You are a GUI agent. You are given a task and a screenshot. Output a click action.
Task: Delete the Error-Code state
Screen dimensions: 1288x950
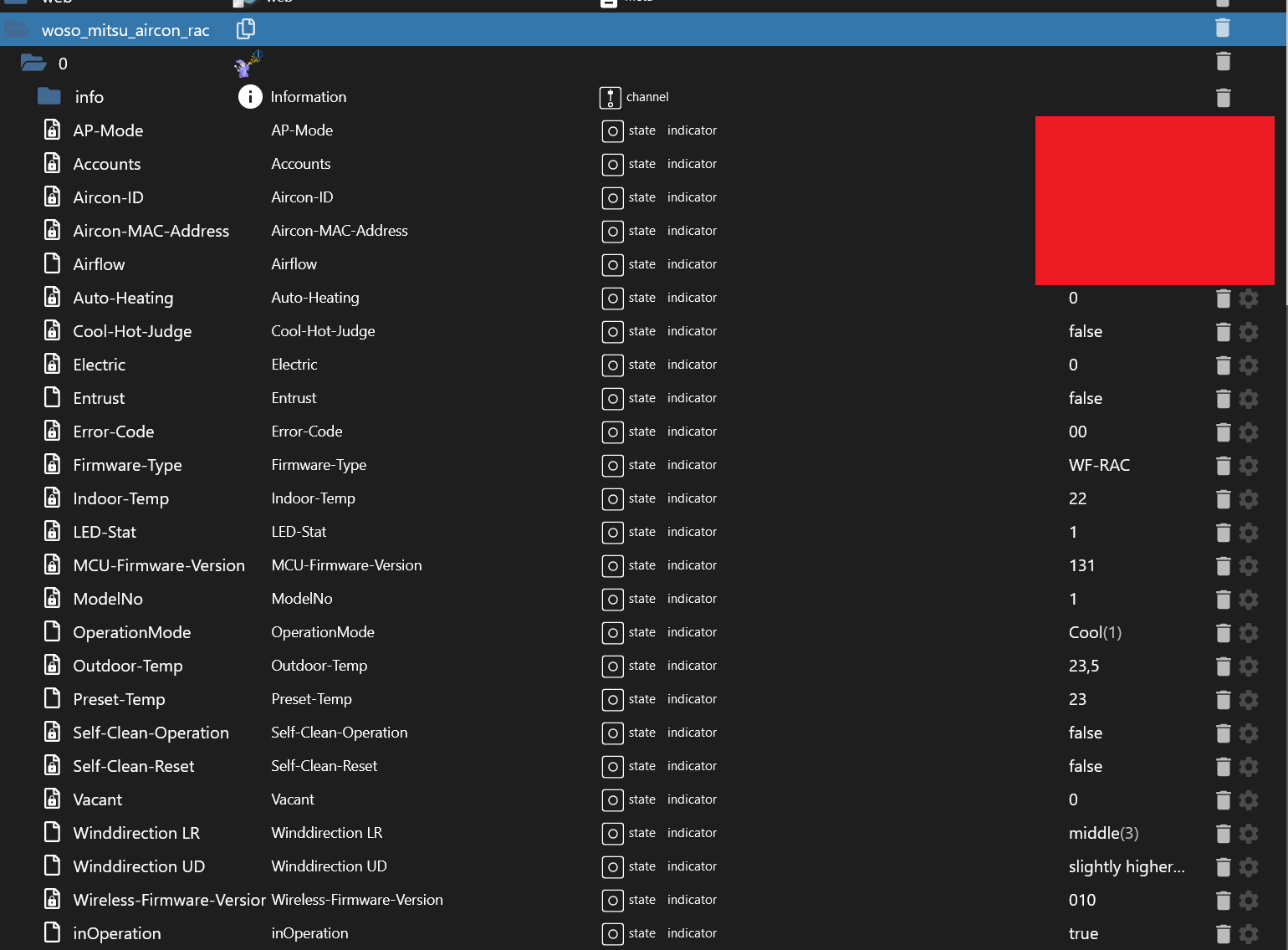coord(1223,432)
